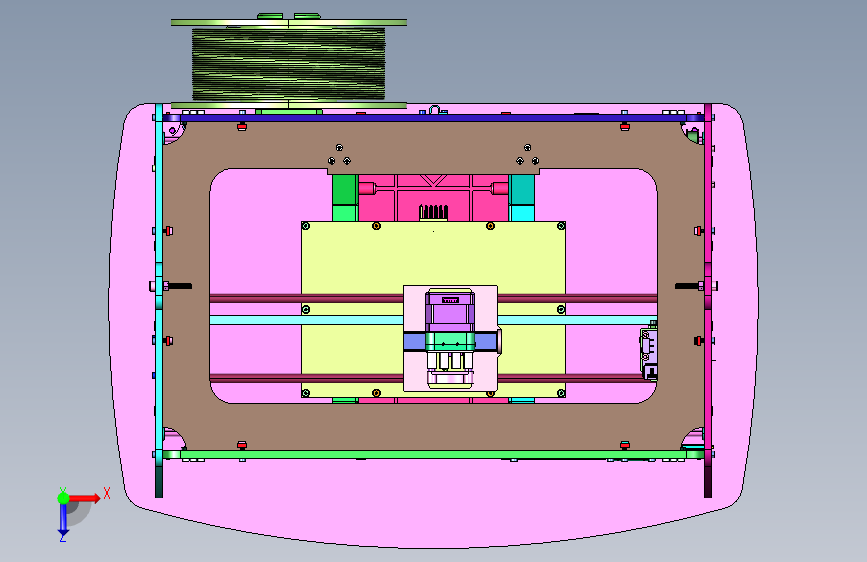Select the green bottom crossbar

(x=434, y=455)
